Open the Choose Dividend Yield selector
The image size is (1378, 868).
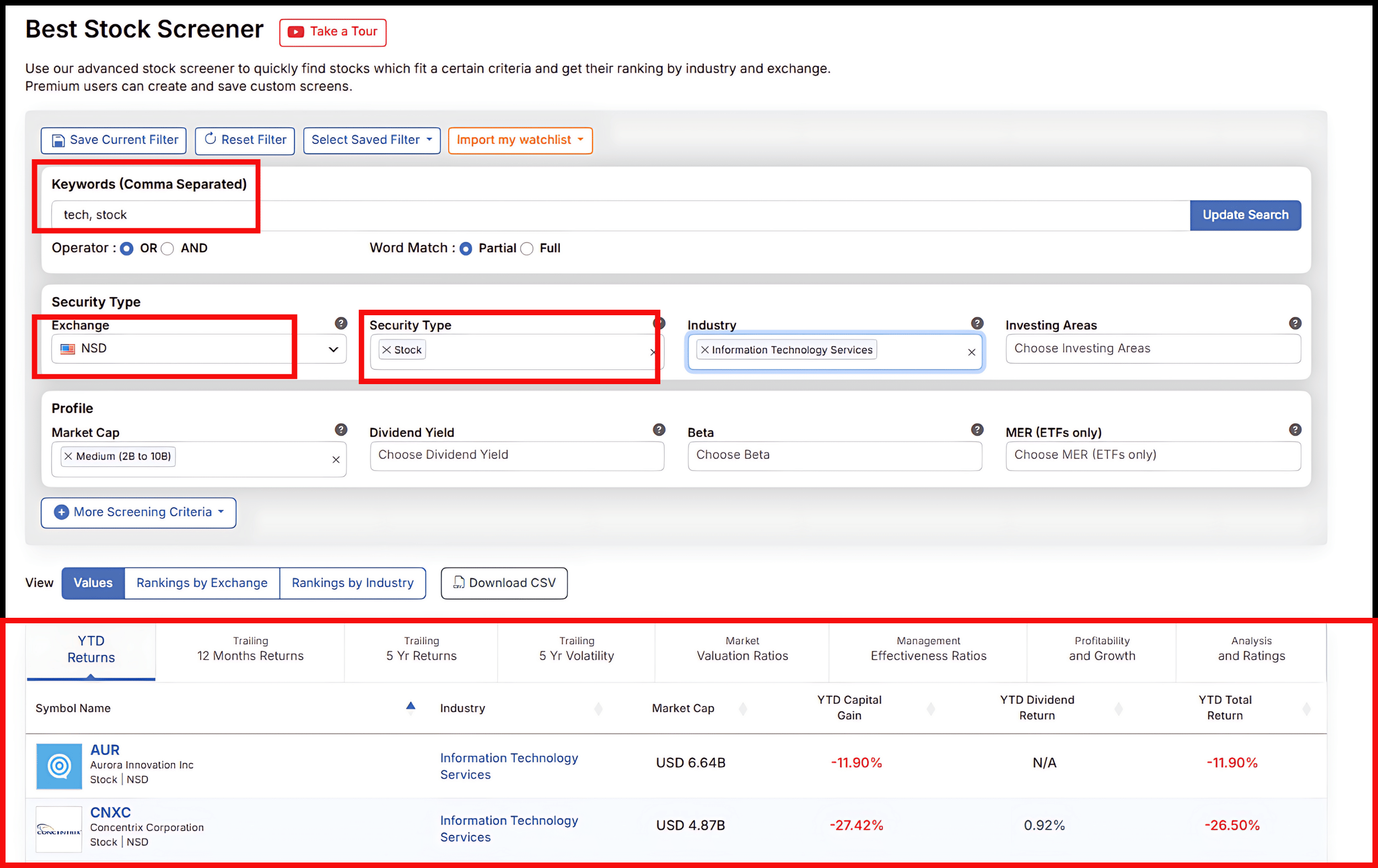[517, 455]
